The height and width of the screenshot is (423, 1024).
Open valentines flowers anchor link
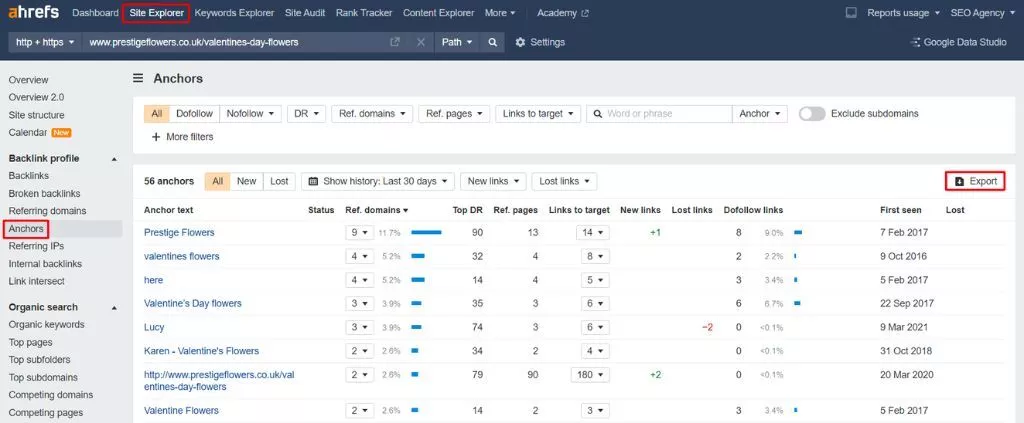click(x=182, y=257)
